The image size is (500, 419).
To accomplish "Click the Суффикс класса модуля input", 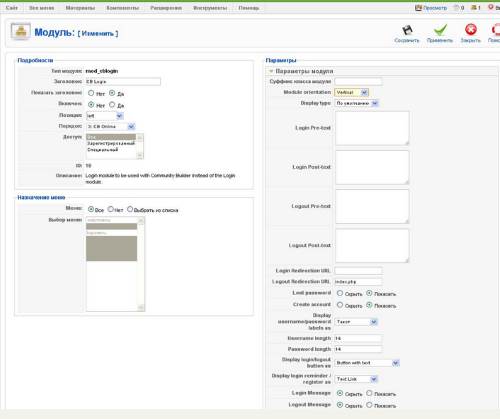I will pyautogui.click(x=358, y=81).
